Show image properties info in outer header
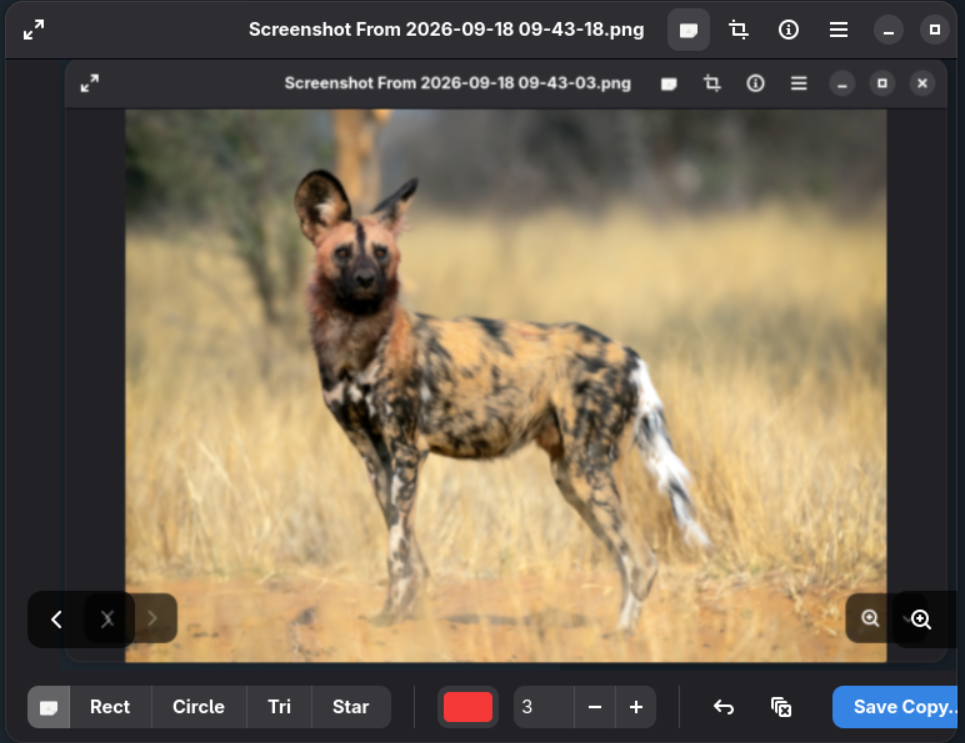Image resolution: width=965 pixels, height=743 pixels. point(788,30)
